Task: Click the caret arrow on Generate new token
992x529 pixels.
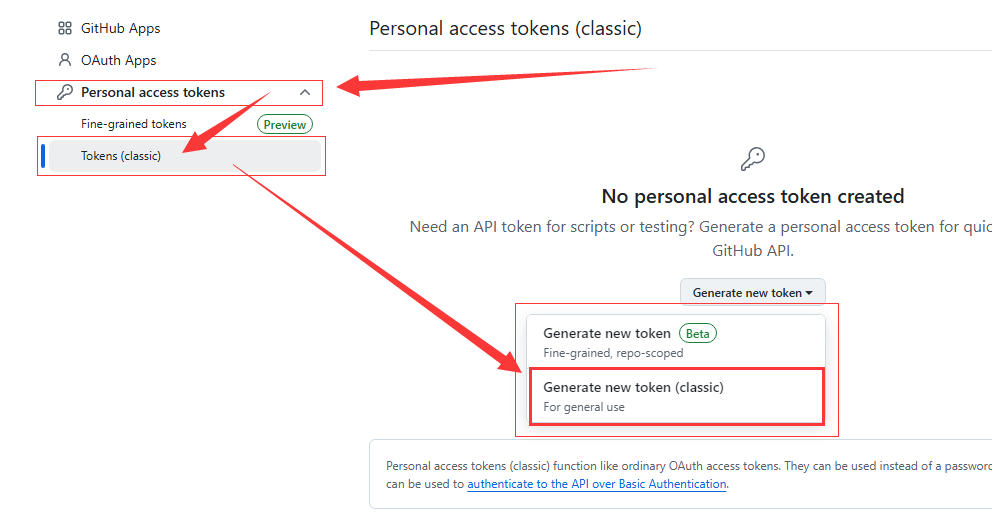Action: [x=808, y=293]
